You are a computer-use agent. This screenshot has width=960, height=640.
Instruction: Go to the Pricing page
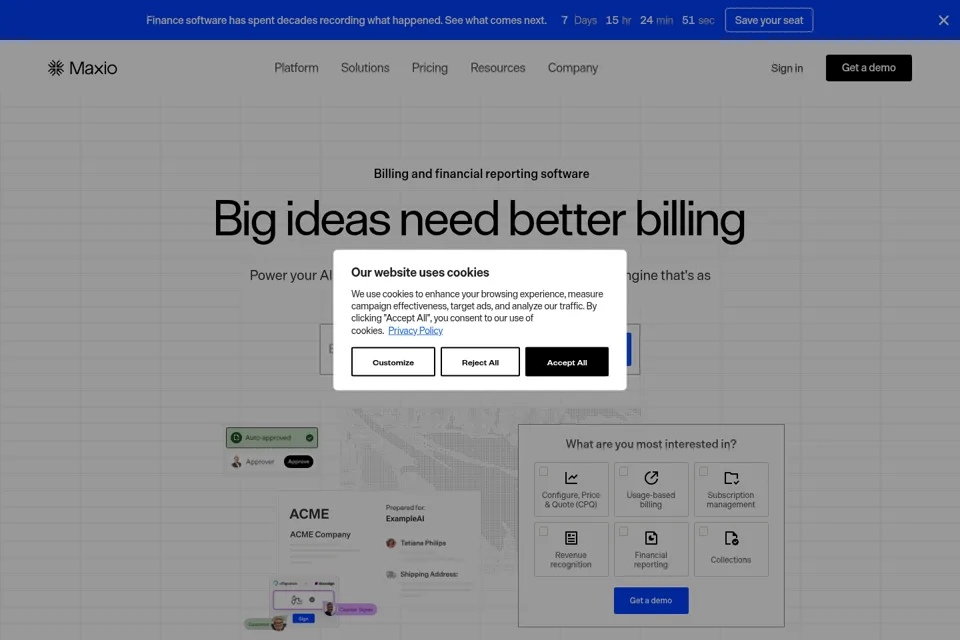coord(430,68)
